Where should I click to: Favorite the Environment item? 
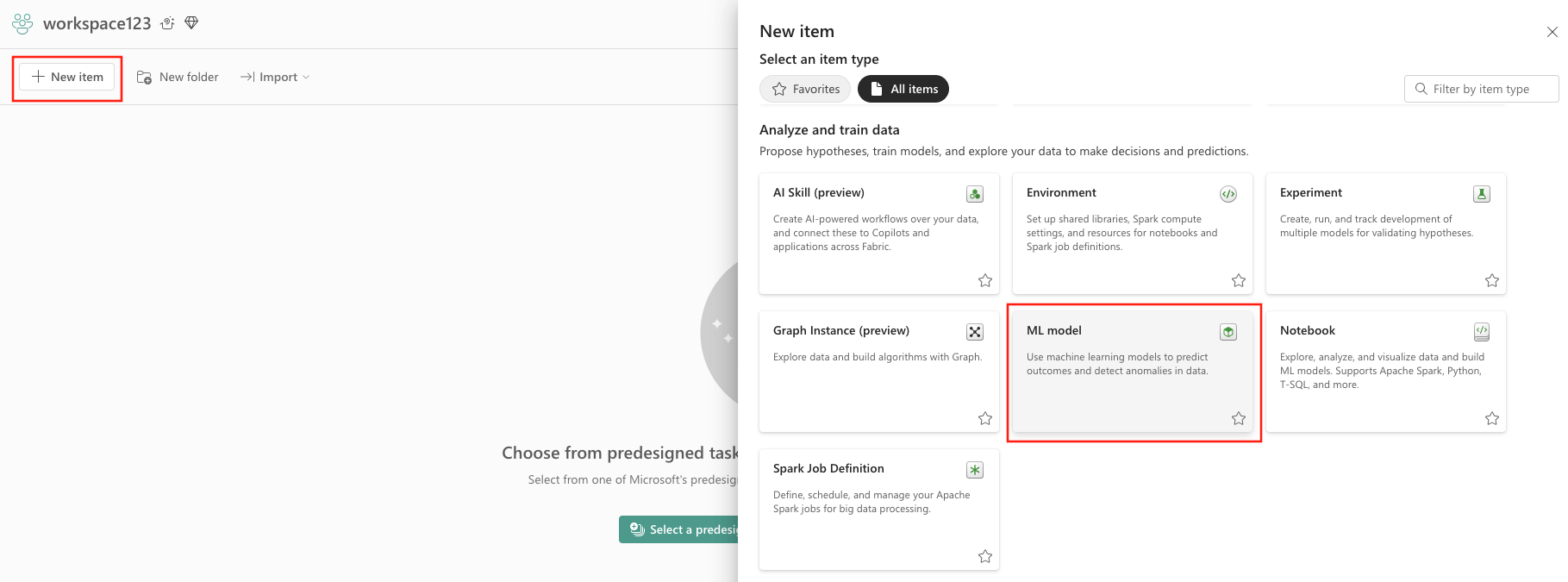click(1239, 280)
